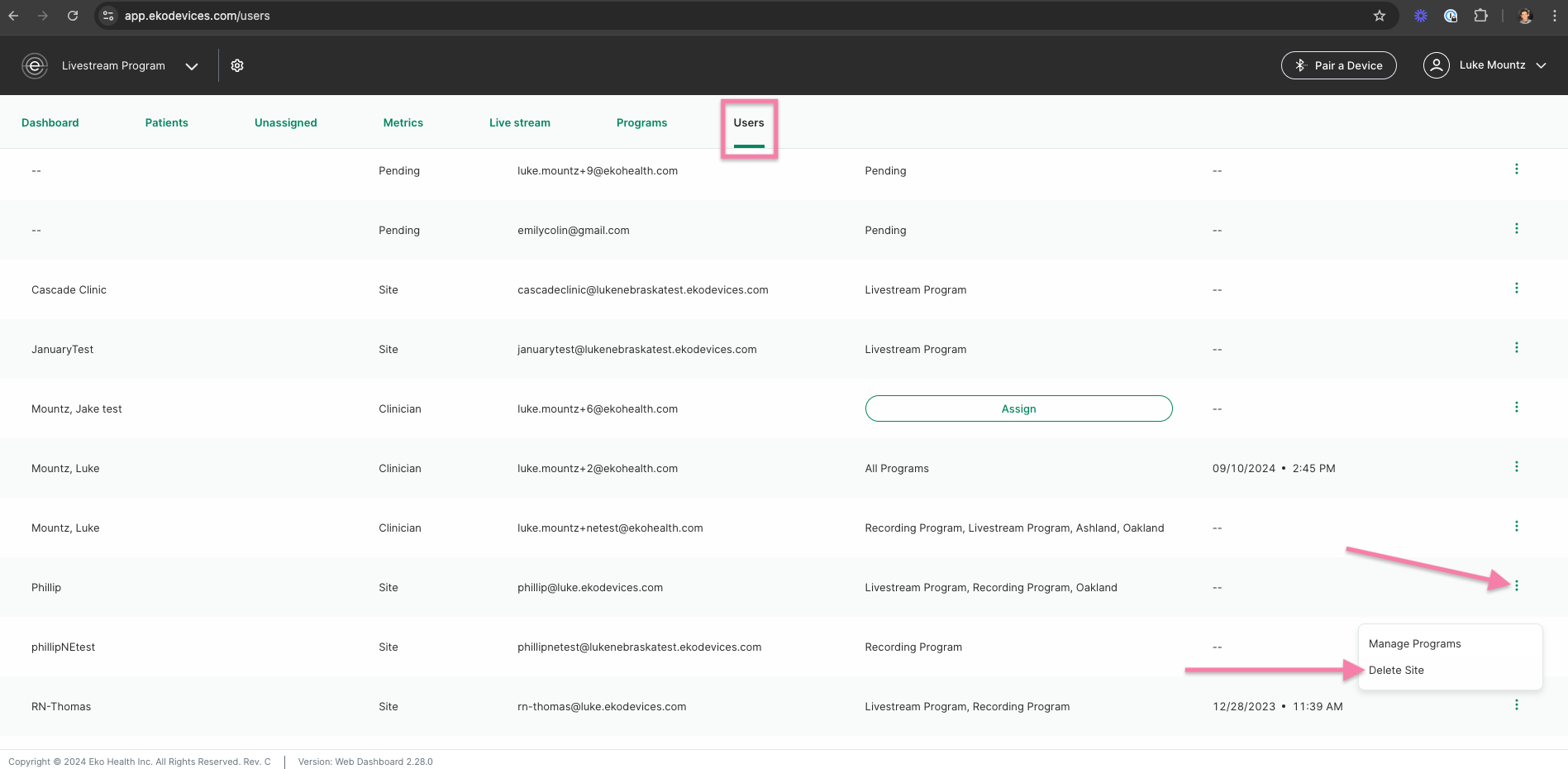
Task: Open options menu for RN-Thomas row
Action: pyautogui.click(x=1516, y=705)
